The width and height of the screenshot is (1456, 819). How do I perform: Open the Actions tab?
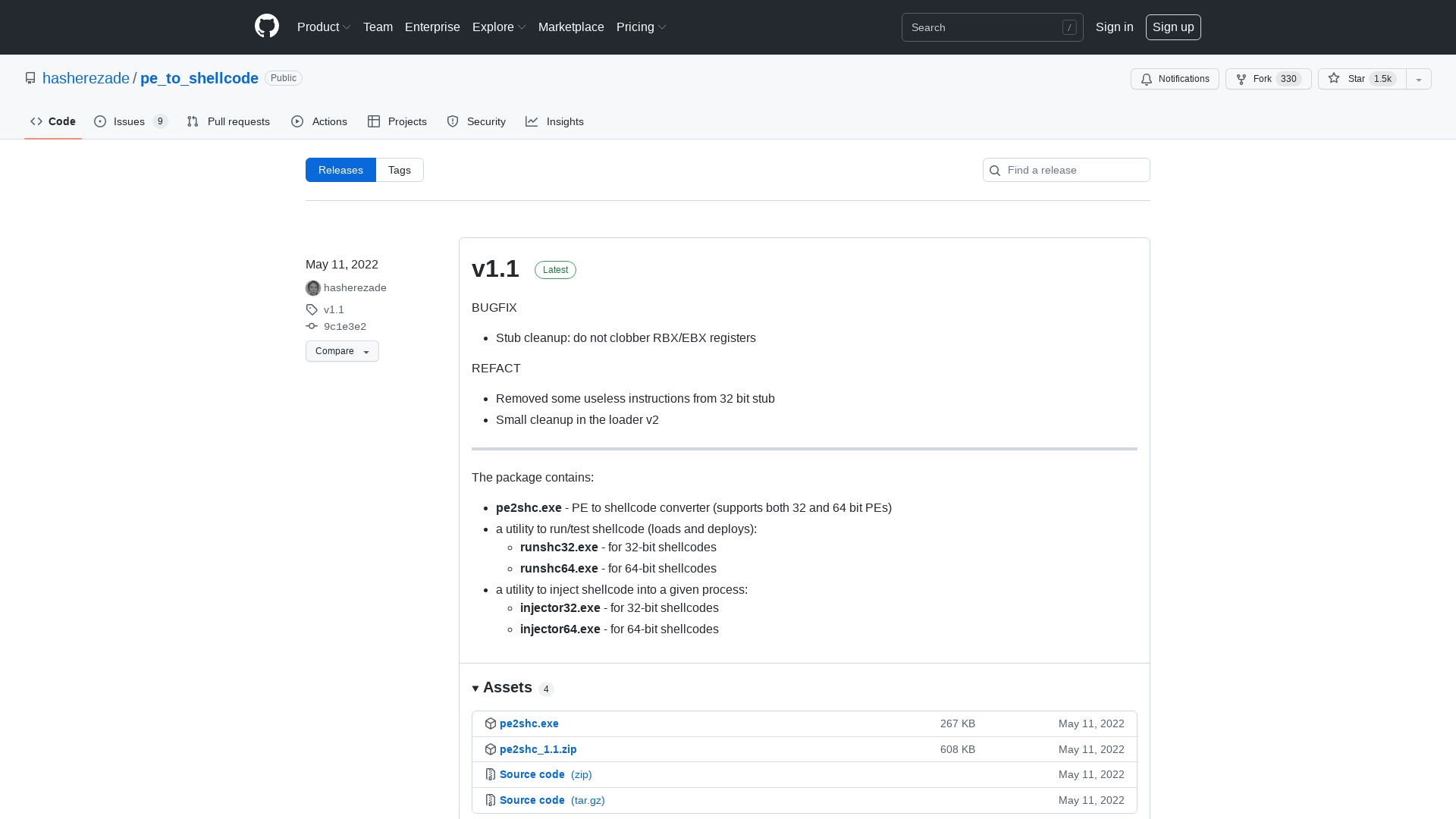pyautogui.click(x=319, y=121)
